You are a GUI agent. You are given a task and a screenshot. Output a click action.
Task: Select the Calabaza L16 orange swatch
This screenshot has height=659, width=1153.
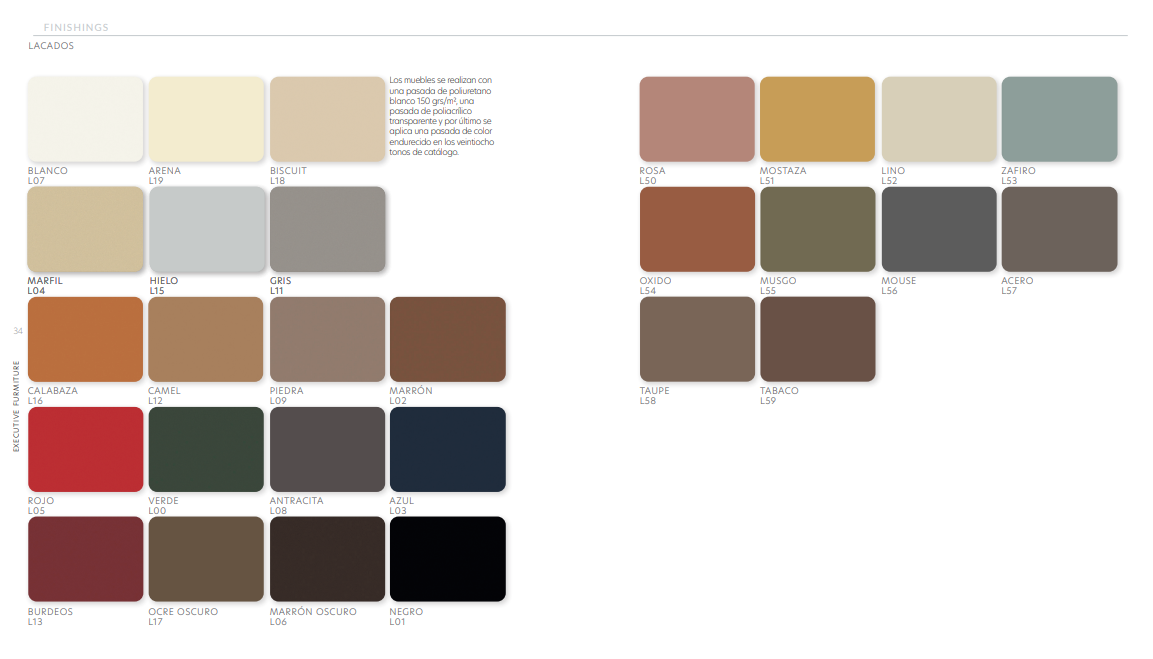point(85,339)
